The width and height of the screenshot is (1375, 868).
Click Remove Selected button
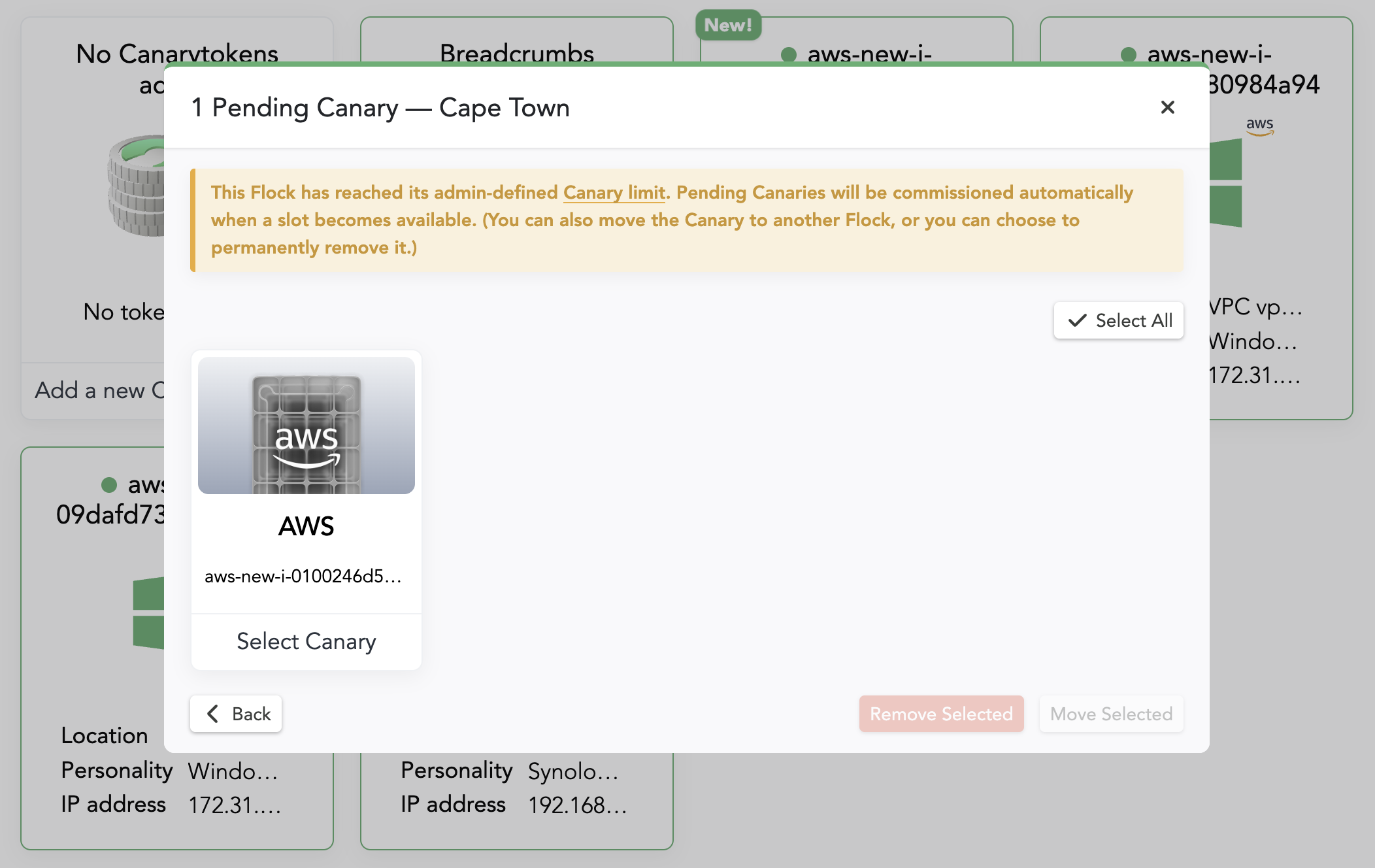(941, 714)
